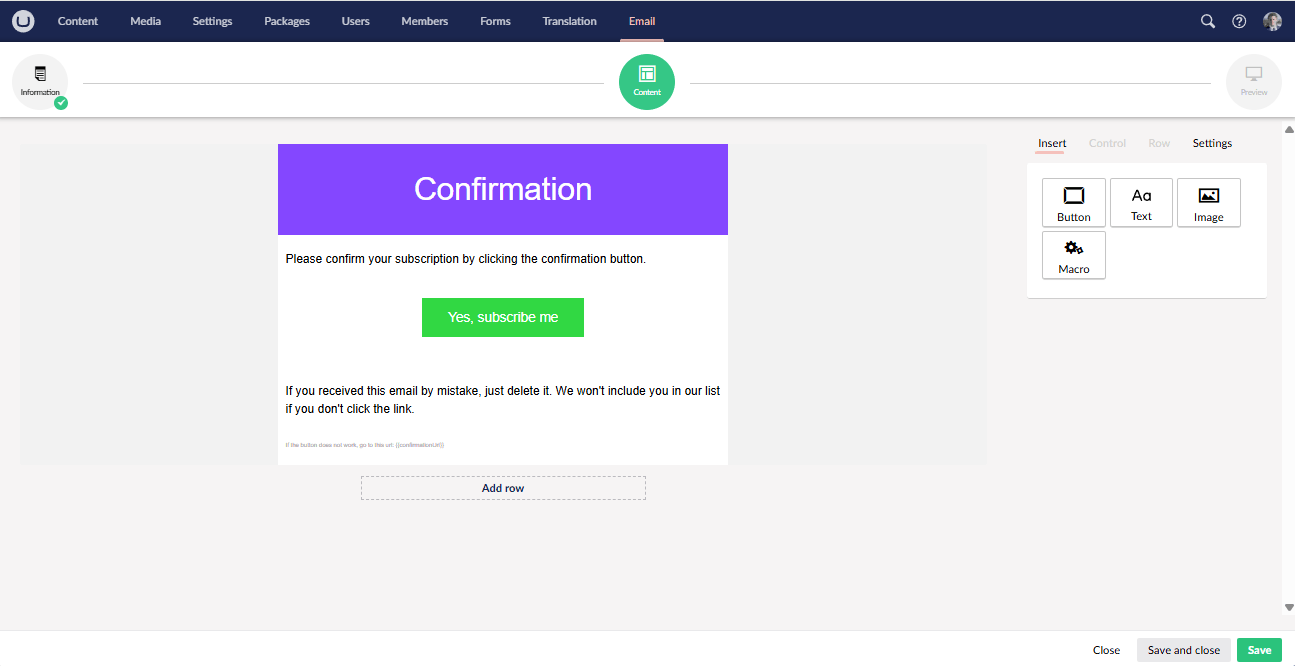Select the purple Confirmation header block
Image resolution: width=1295 pixels, height=666 pixels.
503,189
